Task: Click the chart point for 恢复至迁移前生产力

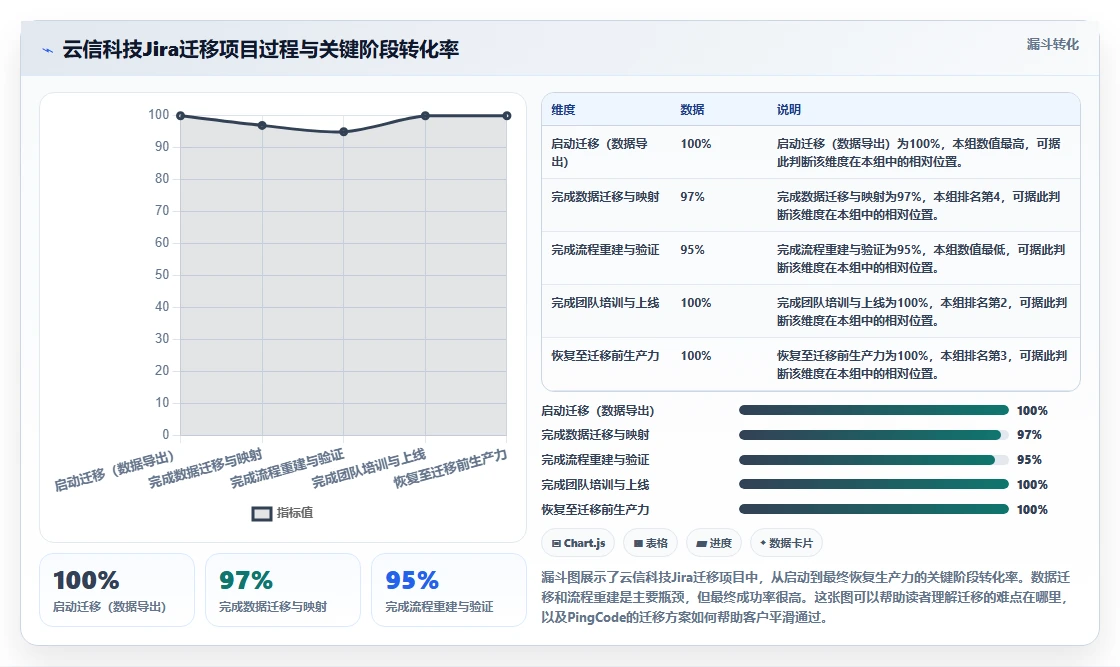Action: click(x=506, y=116)
